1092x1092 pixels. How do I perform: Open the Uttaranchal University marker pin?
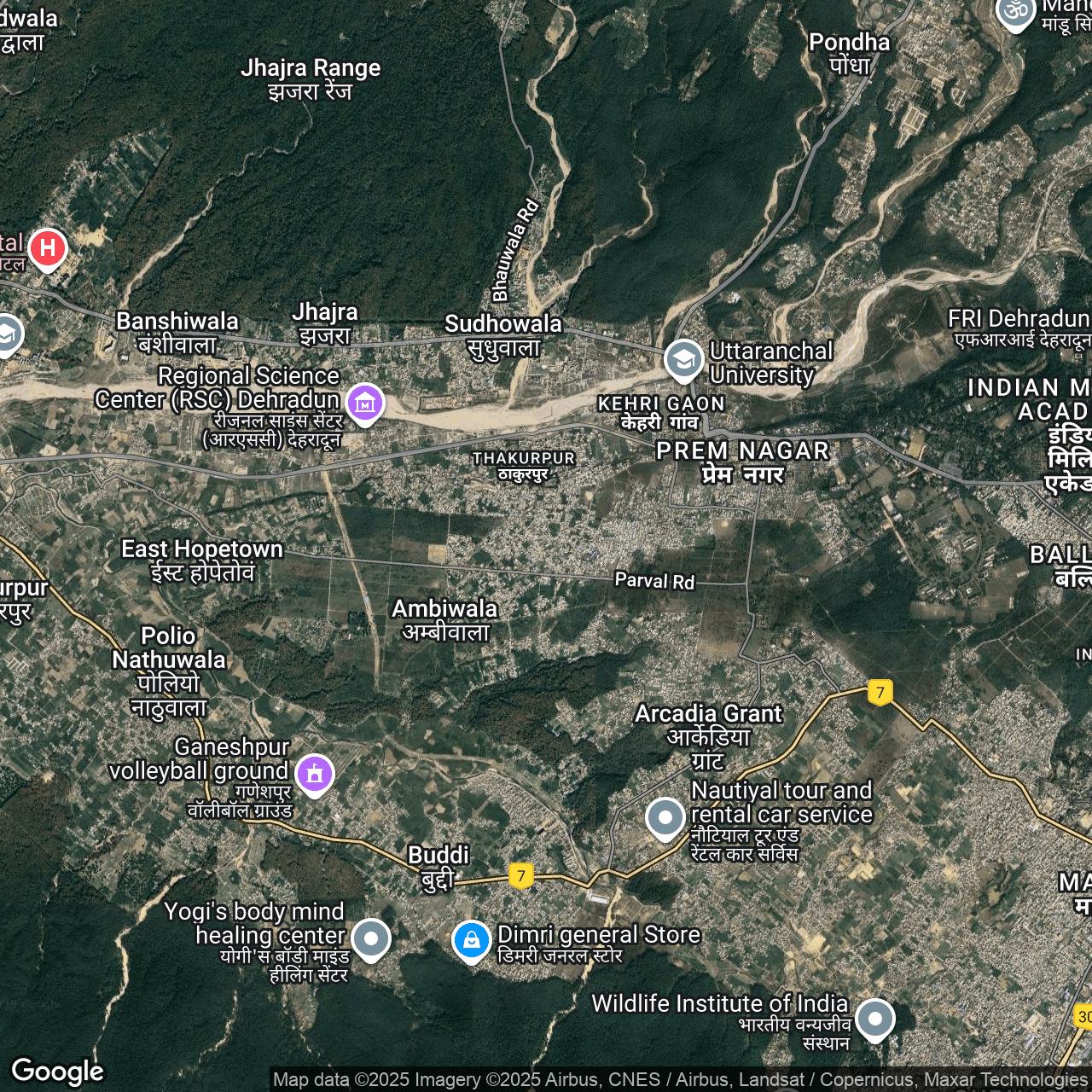click(683, 360)
